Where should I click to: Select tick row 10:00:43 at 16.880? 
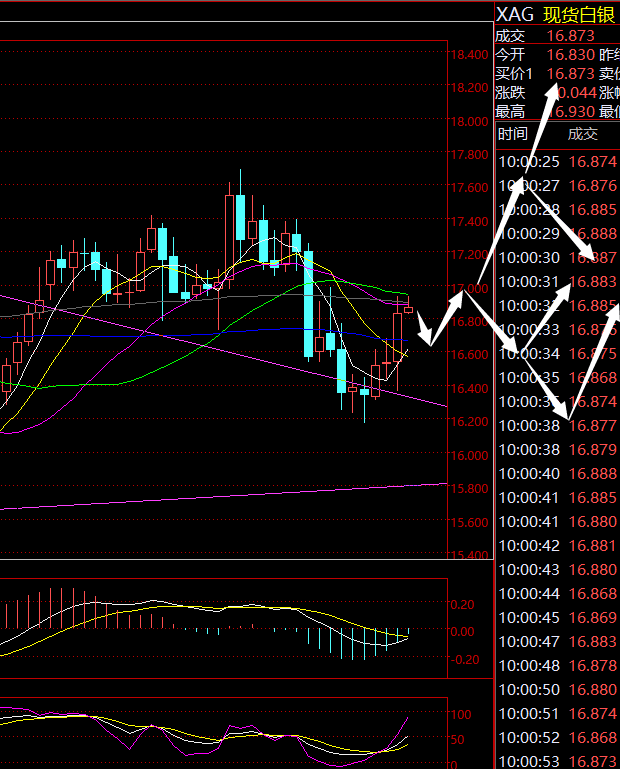558,570
